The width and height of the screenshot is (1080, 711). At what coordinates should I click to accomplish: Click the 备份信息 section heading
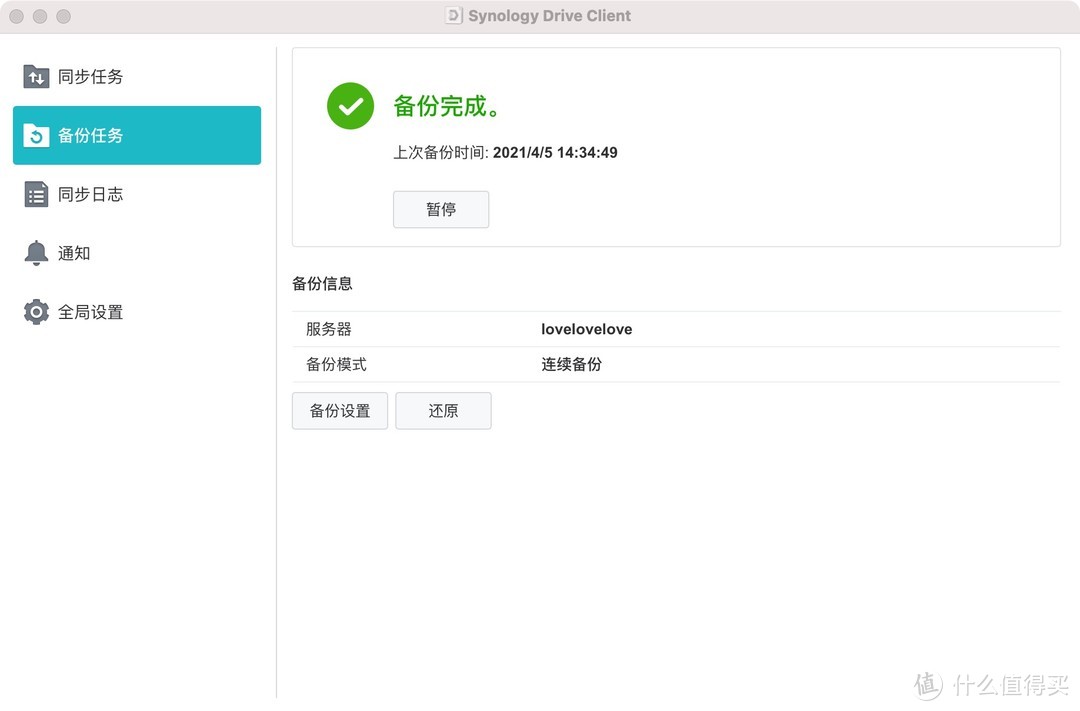pyautogui.click(x=322, y=284)
